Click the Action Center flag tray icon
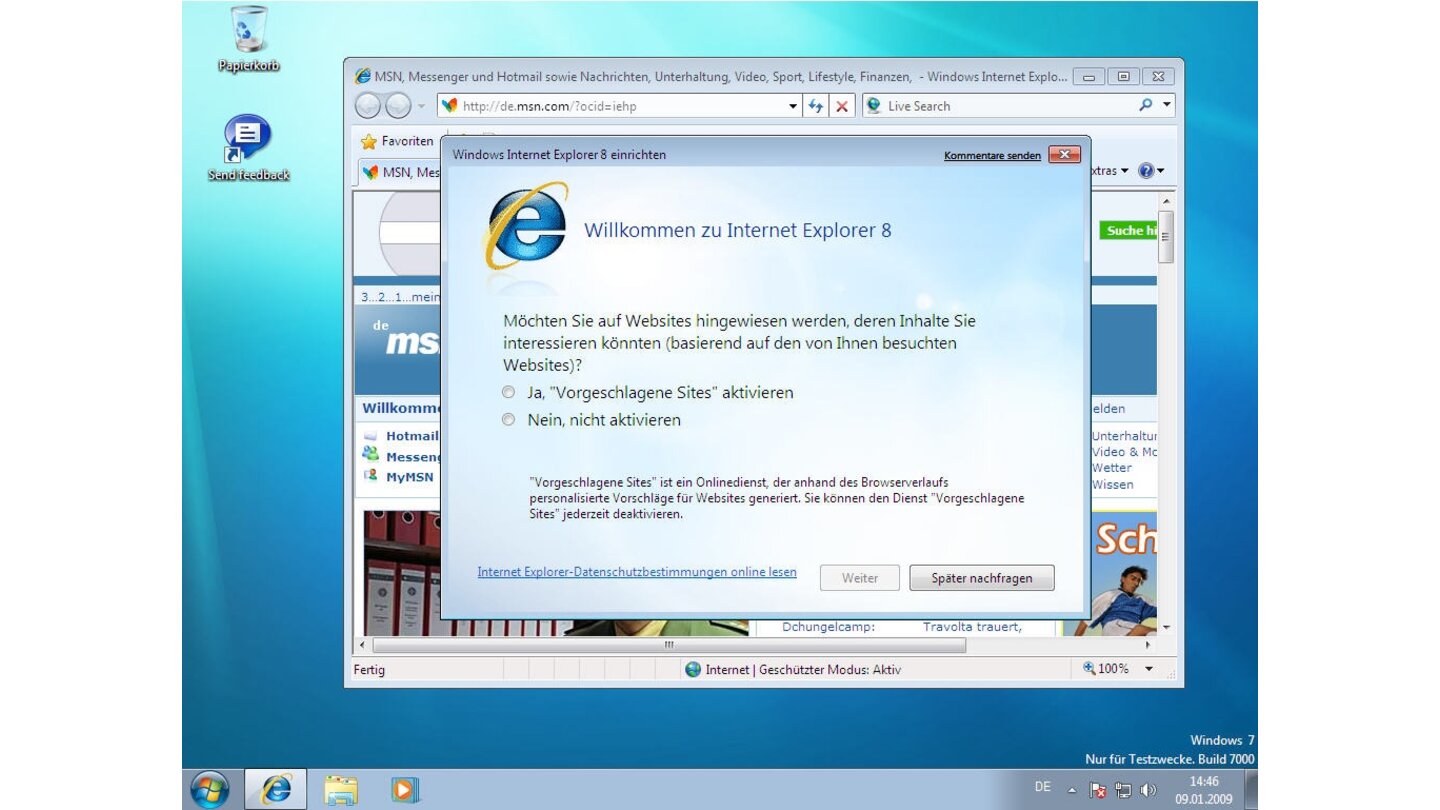The width and height of the screenshot is (1440, 810). tap(1097, 790)
